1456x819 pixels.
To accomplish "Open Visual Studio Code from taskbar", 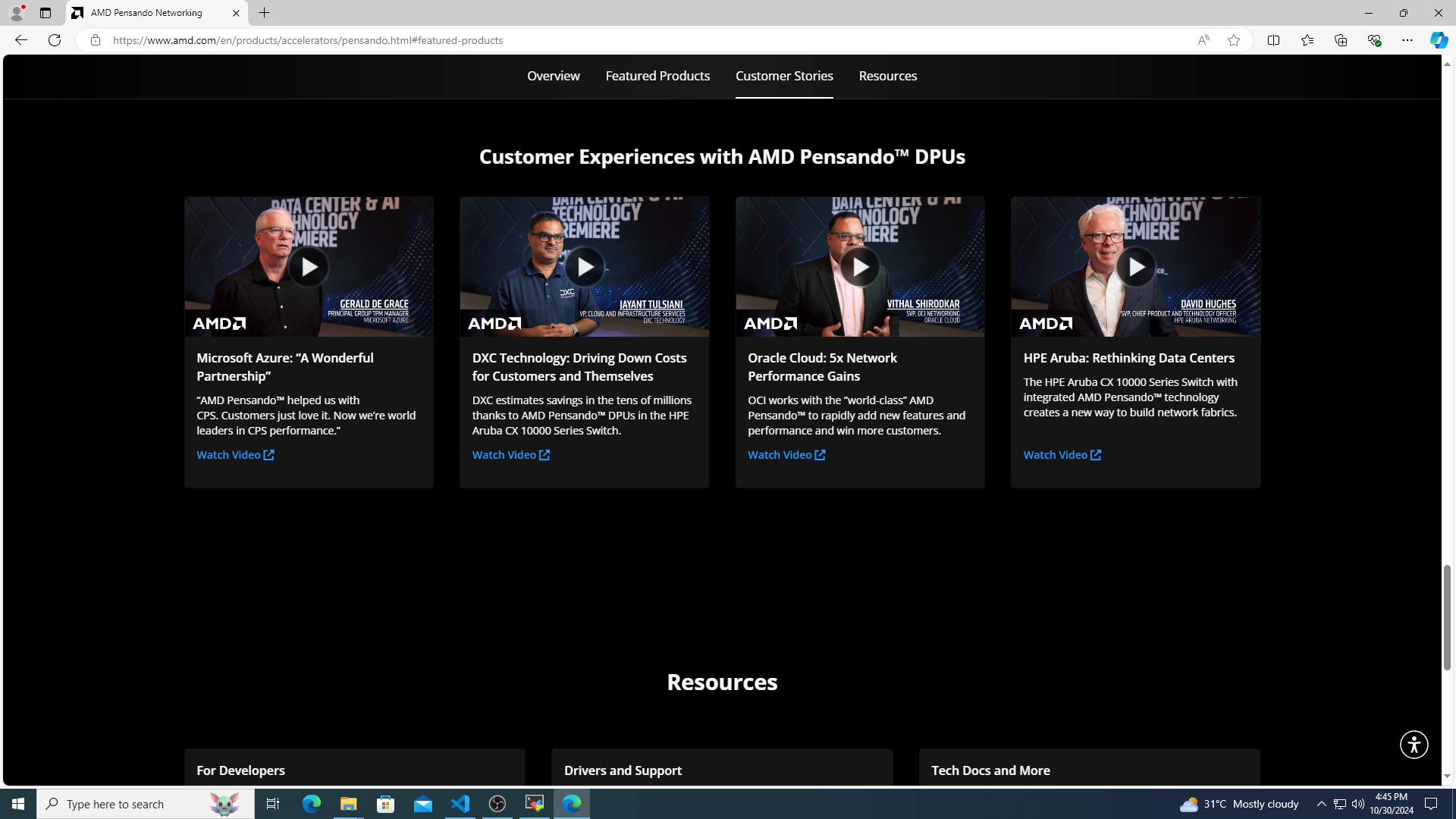I will [x=460, y=804].
